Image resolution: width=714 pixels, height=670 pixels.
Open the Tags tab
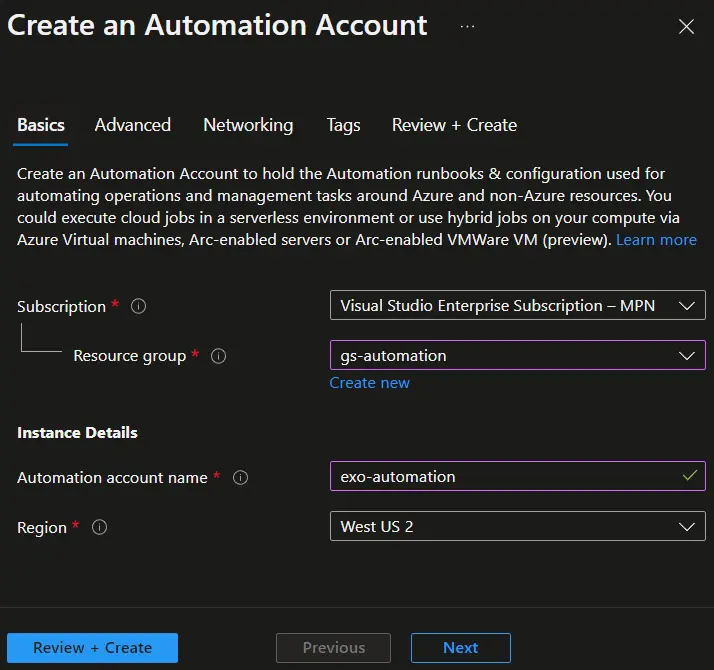click(343, 125)
